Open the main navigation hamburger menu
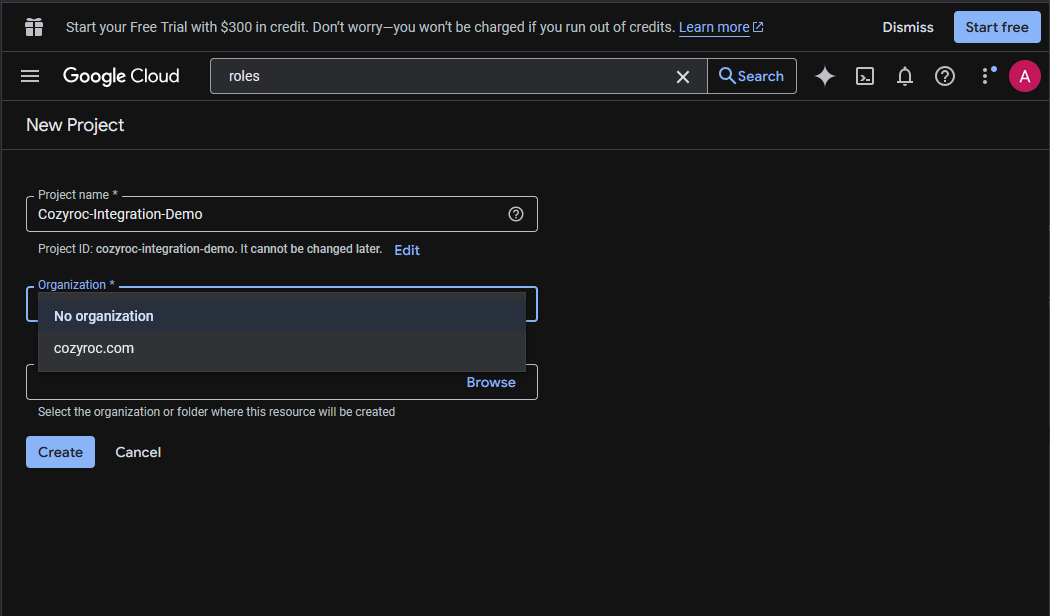This screenshot has height=616, width=1050. coord(30,76)
